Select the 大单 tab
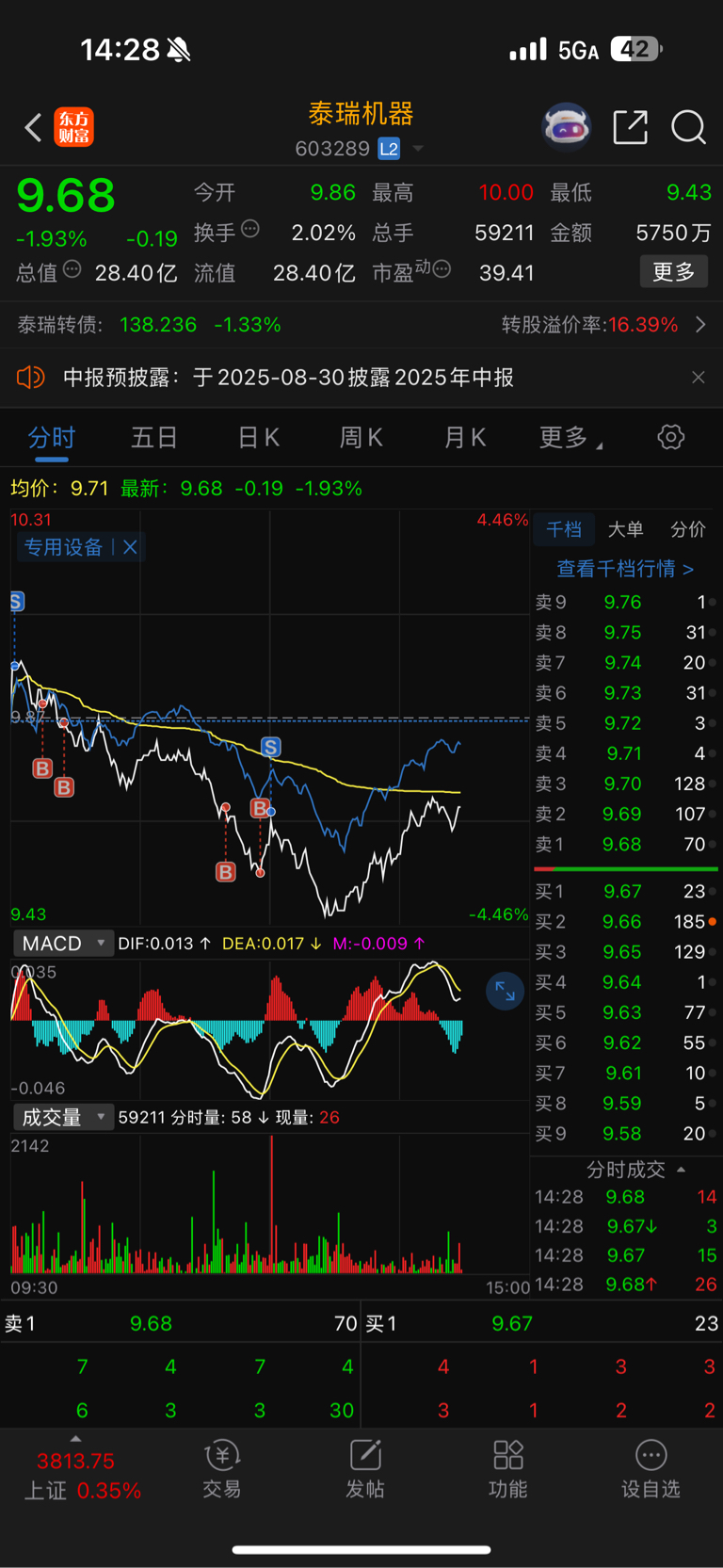723x1568 pixels. [x=626, y=529]
